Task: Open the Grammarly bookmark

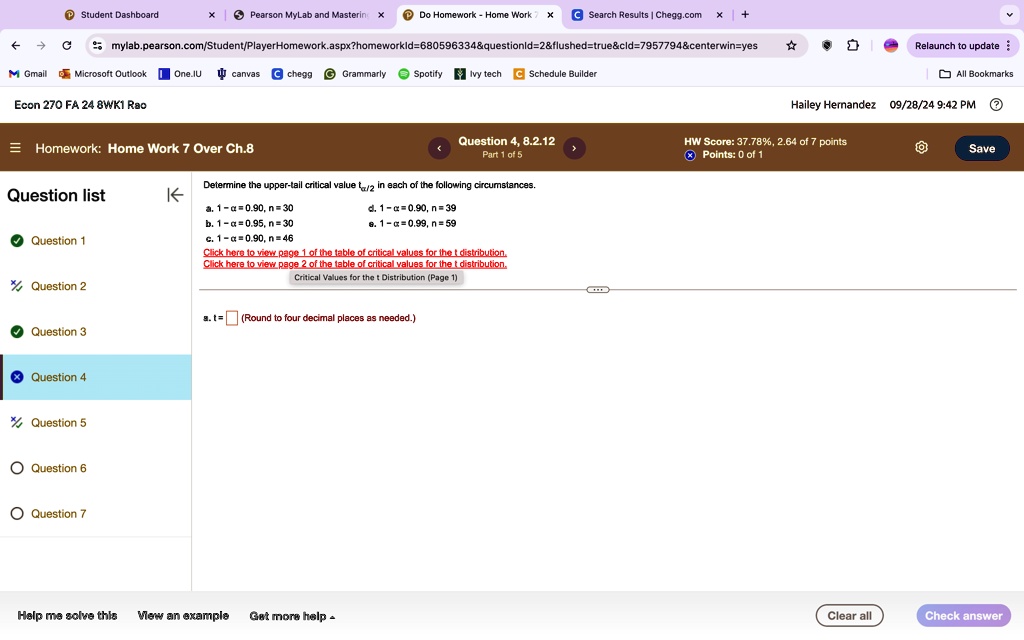Action: pyautogui.click(x=355, y=74)
